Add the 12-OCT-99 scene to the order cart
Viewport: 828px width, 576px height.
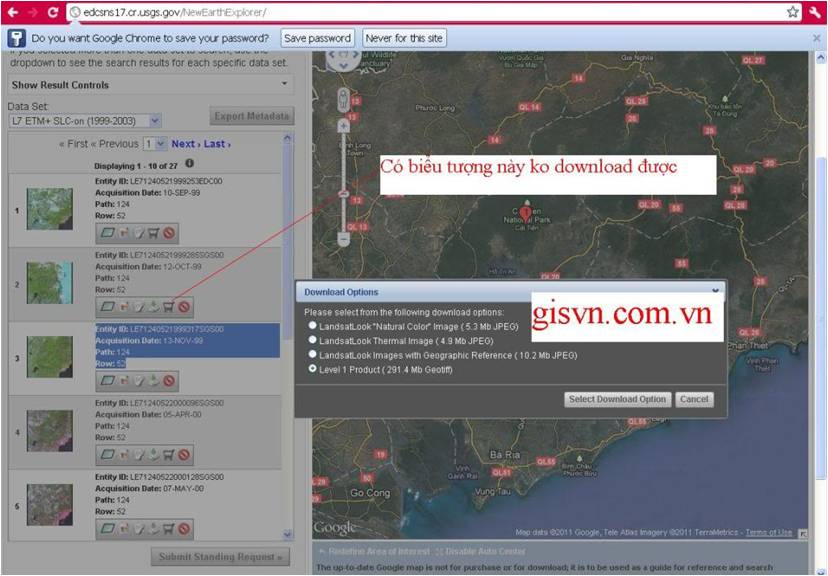[168, 307]
